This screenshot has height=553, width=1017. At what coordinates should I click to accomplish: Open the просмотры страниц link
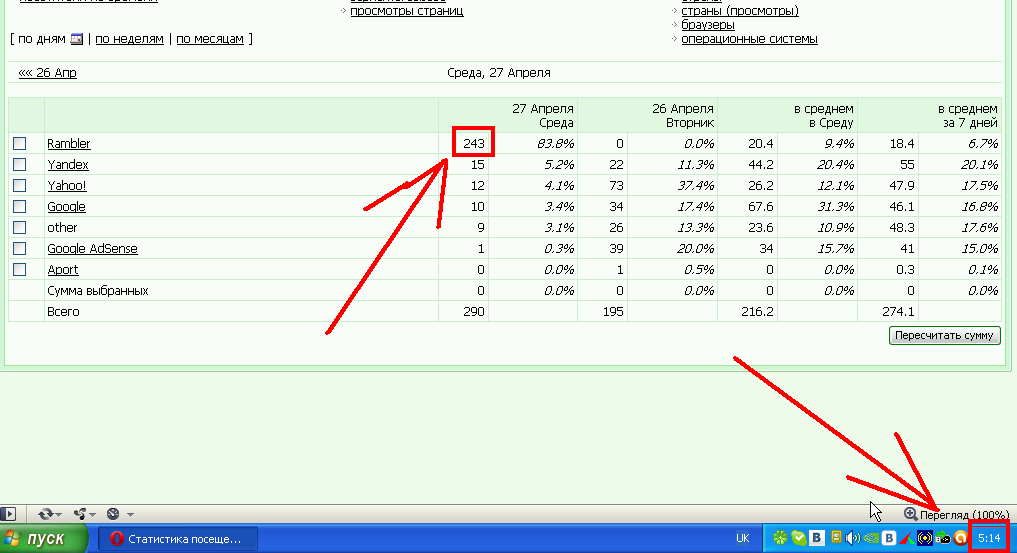pyautogui.click(x=407, y=11)
